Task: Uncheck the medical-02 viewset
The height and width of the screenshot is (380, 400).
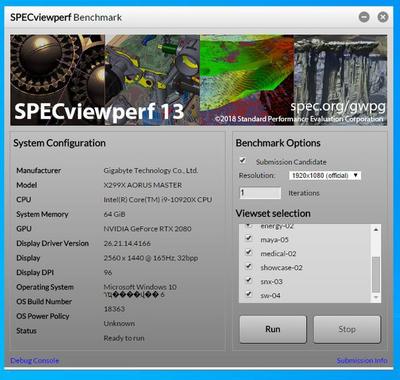Action: (248, 253)
